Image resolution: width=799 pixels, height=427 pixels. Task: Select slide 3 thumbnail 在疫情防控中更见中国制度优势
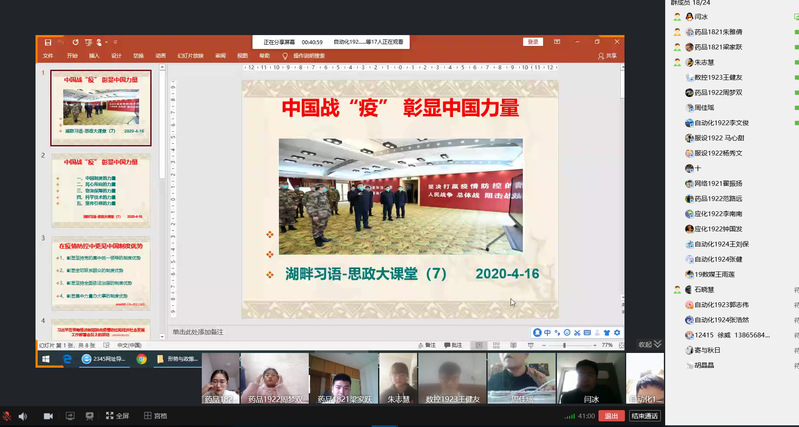pyautogui.click(x=101, y=273)
